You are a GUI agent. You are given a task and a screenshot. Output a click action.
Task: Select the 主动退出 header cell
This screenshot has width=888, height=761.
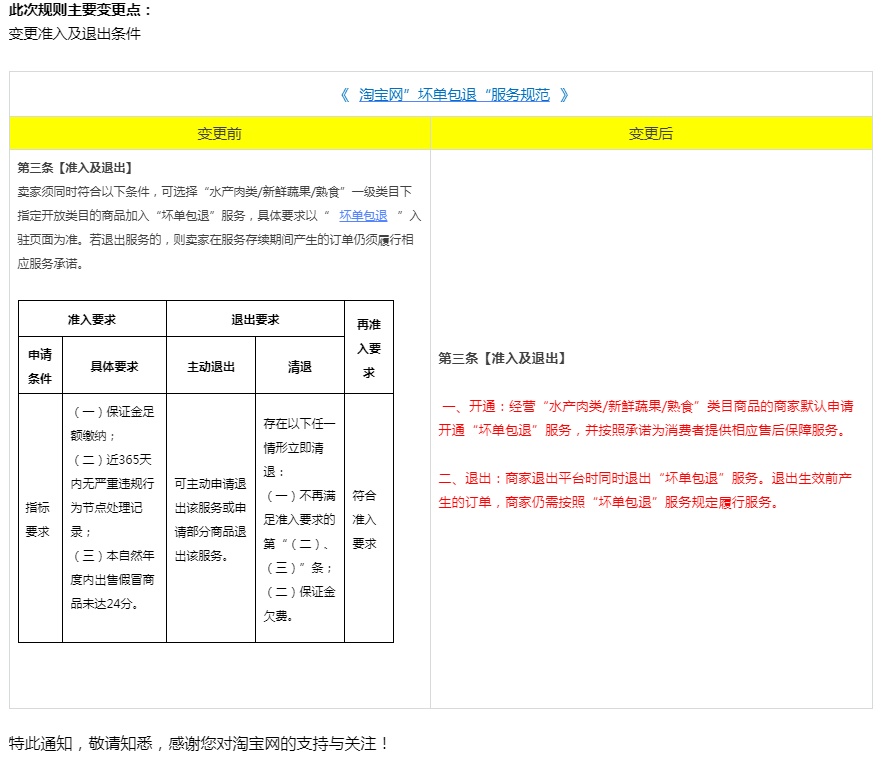pyautogui.click(x=211, y=367)
